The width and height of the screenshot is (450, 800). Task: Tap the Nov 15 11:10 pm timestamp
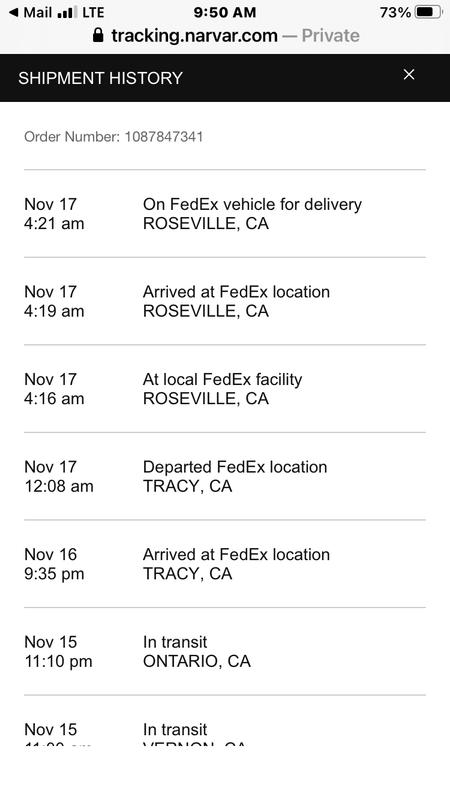58,652
